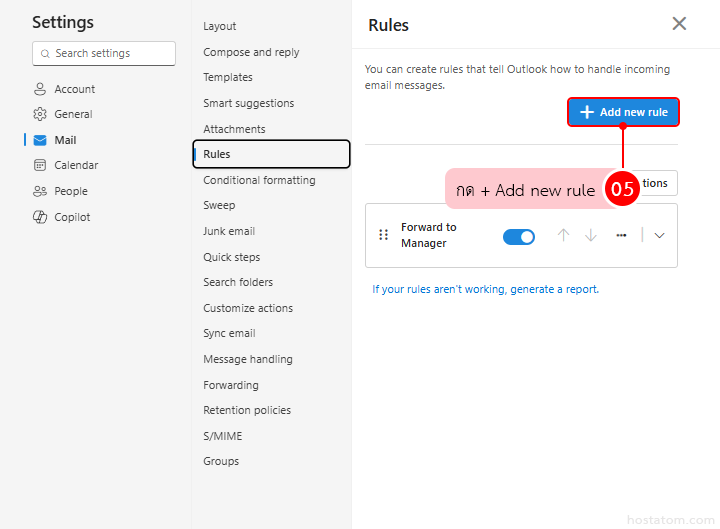Click the Account person icon

click(x=40, y=89)
